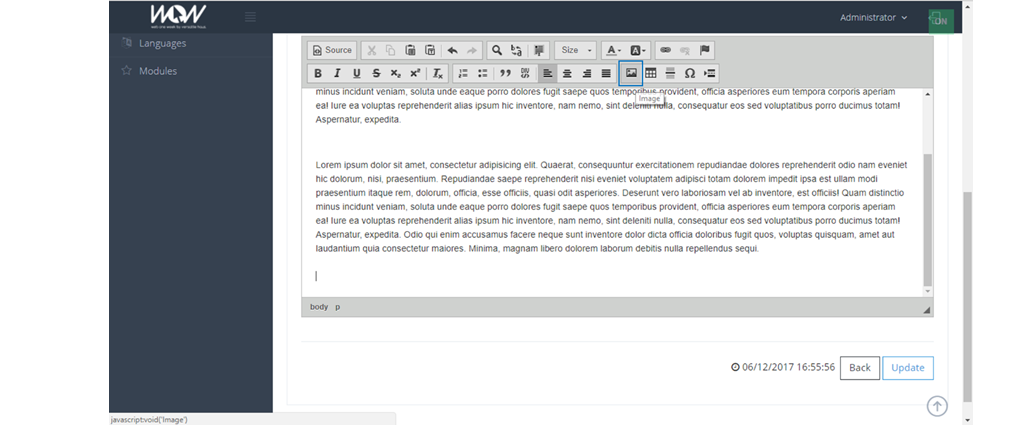
Task: Center align the text
Action: click(x=567, y=73)
